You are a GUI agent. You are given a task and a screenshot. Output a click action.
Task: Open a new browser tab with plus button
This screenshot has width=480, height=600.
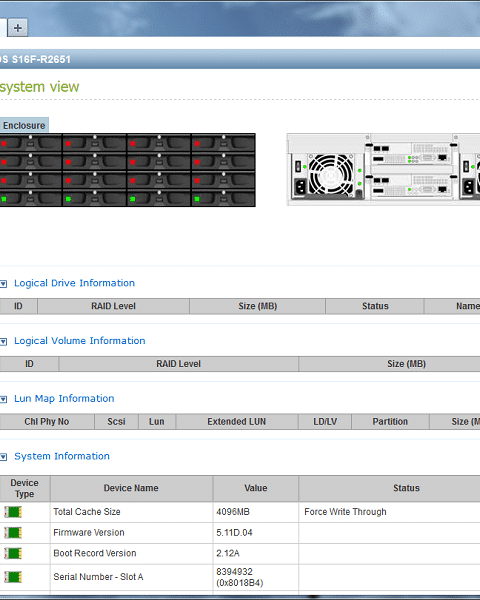click(18, 28)
